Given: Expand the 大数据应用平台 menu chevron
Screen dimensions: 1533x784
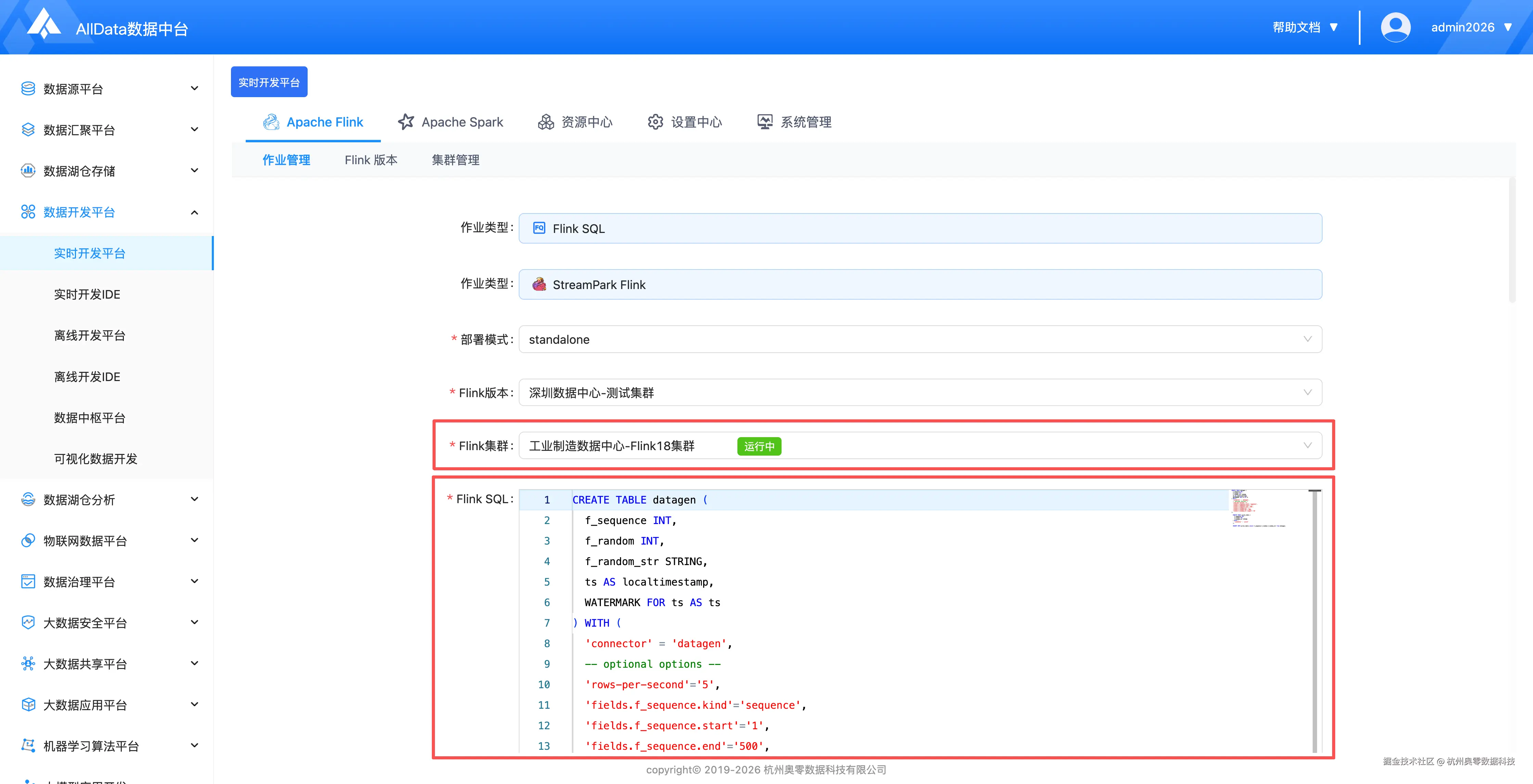Looking at the screenshot, I should (x=194, y=704).
